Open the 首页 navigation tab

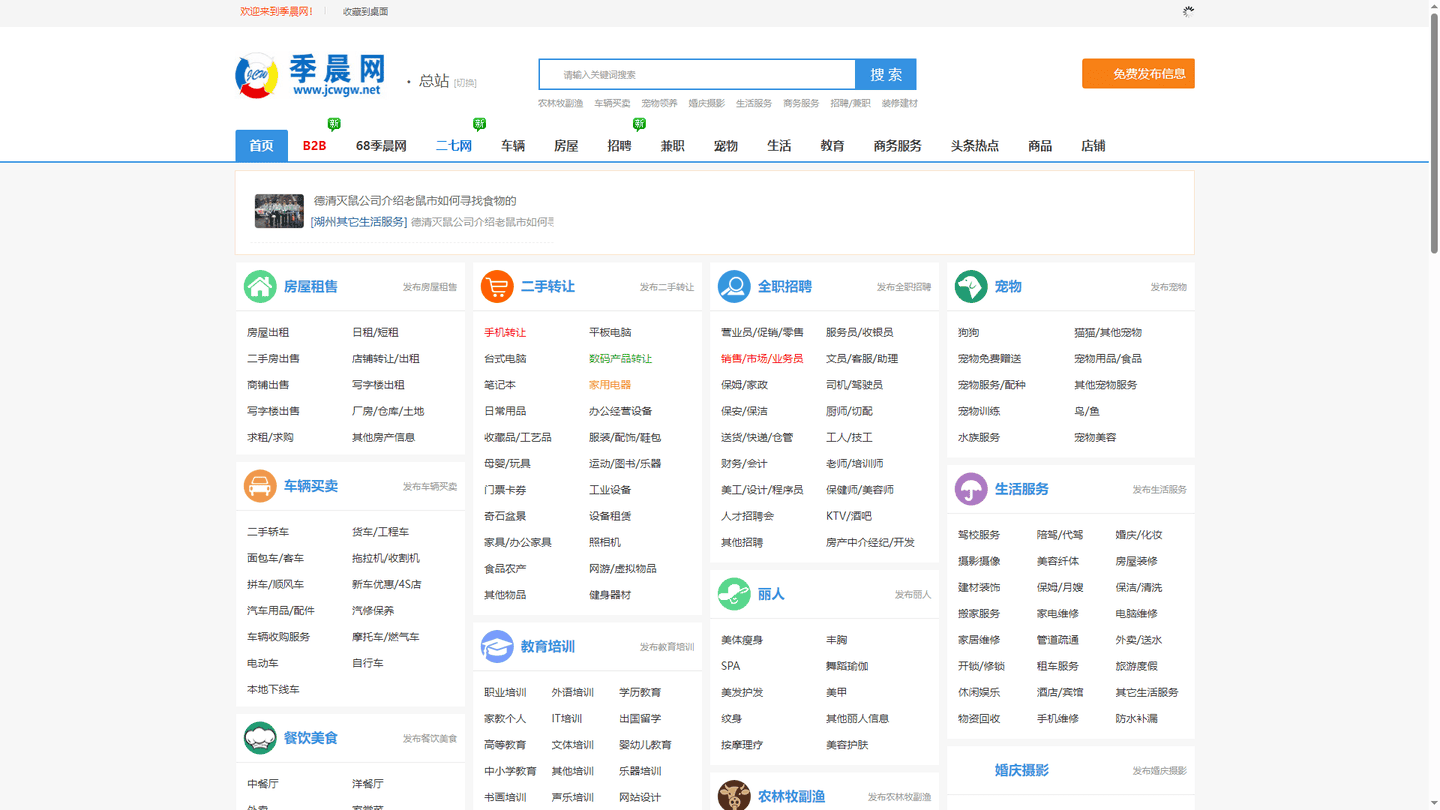[261, 146]
